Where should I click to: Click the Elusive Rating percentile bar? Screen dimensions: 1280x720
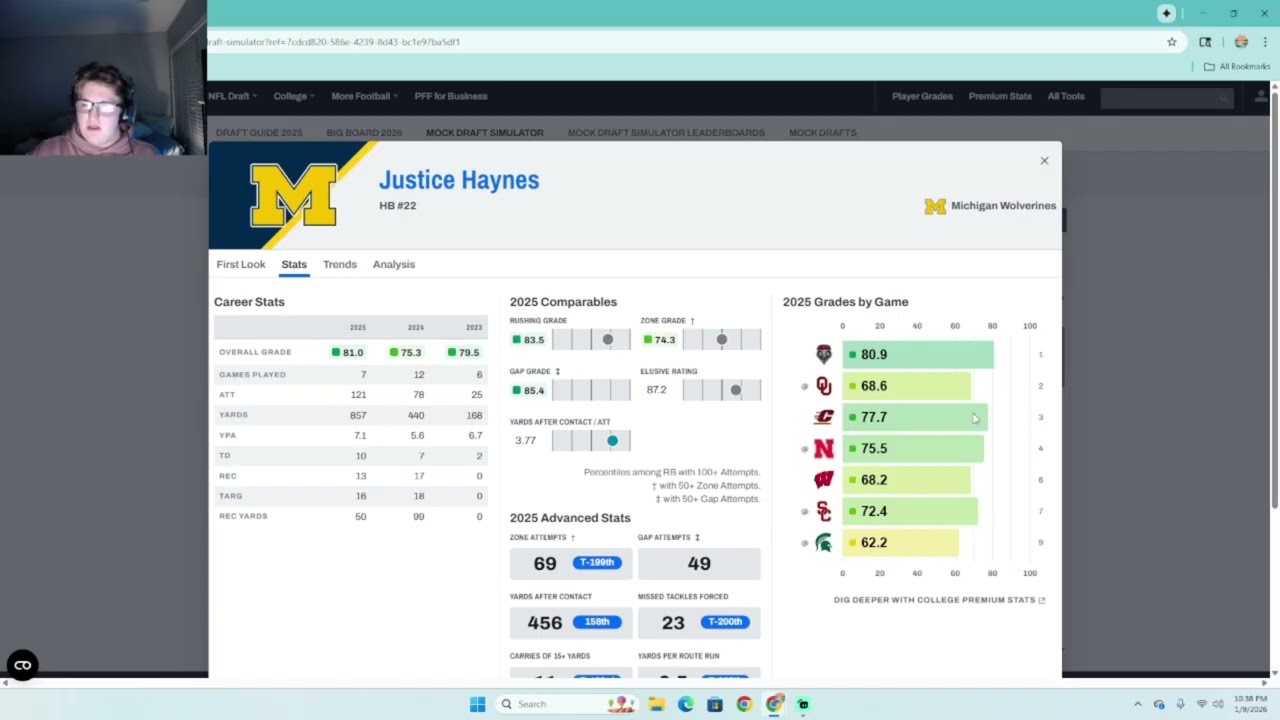pos(721,390)
